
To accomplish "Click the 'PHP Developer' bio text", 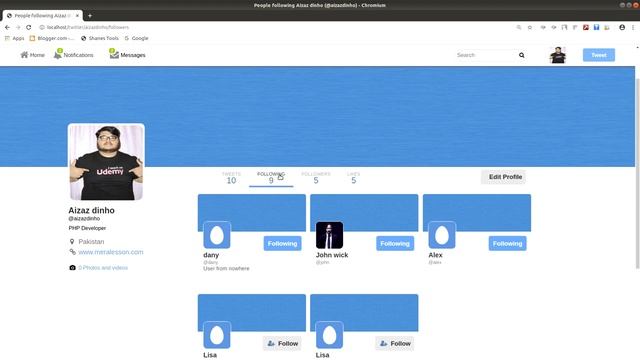I will point(87,228).
